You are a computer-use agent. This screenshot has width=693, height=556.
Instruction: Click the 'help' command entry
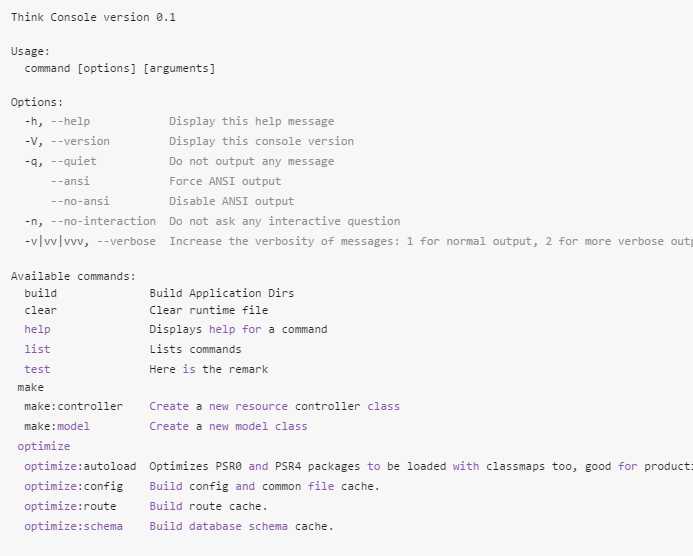[x=38, y=330]
